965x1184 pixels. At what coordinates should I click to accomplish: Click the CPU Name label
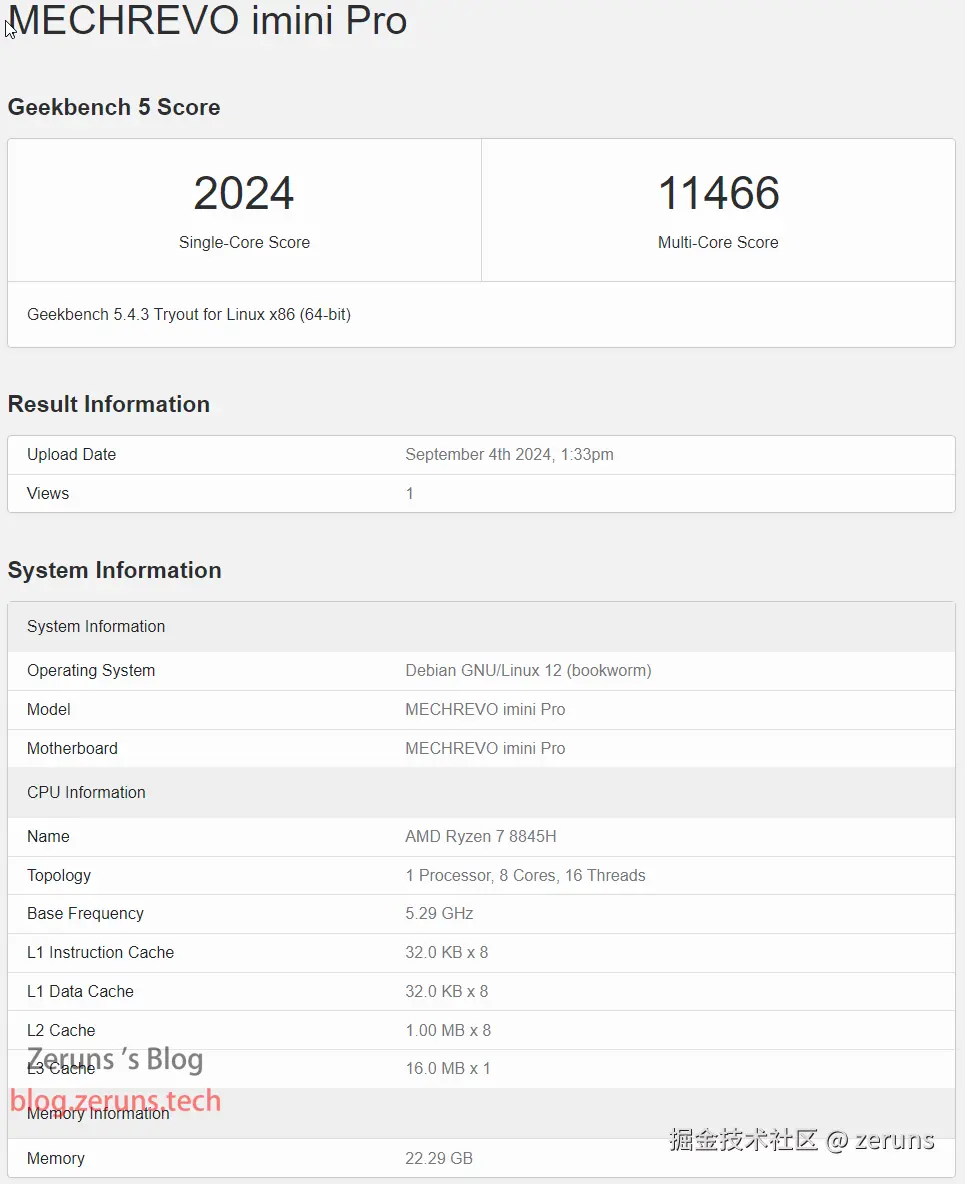(x=48, y=837)
